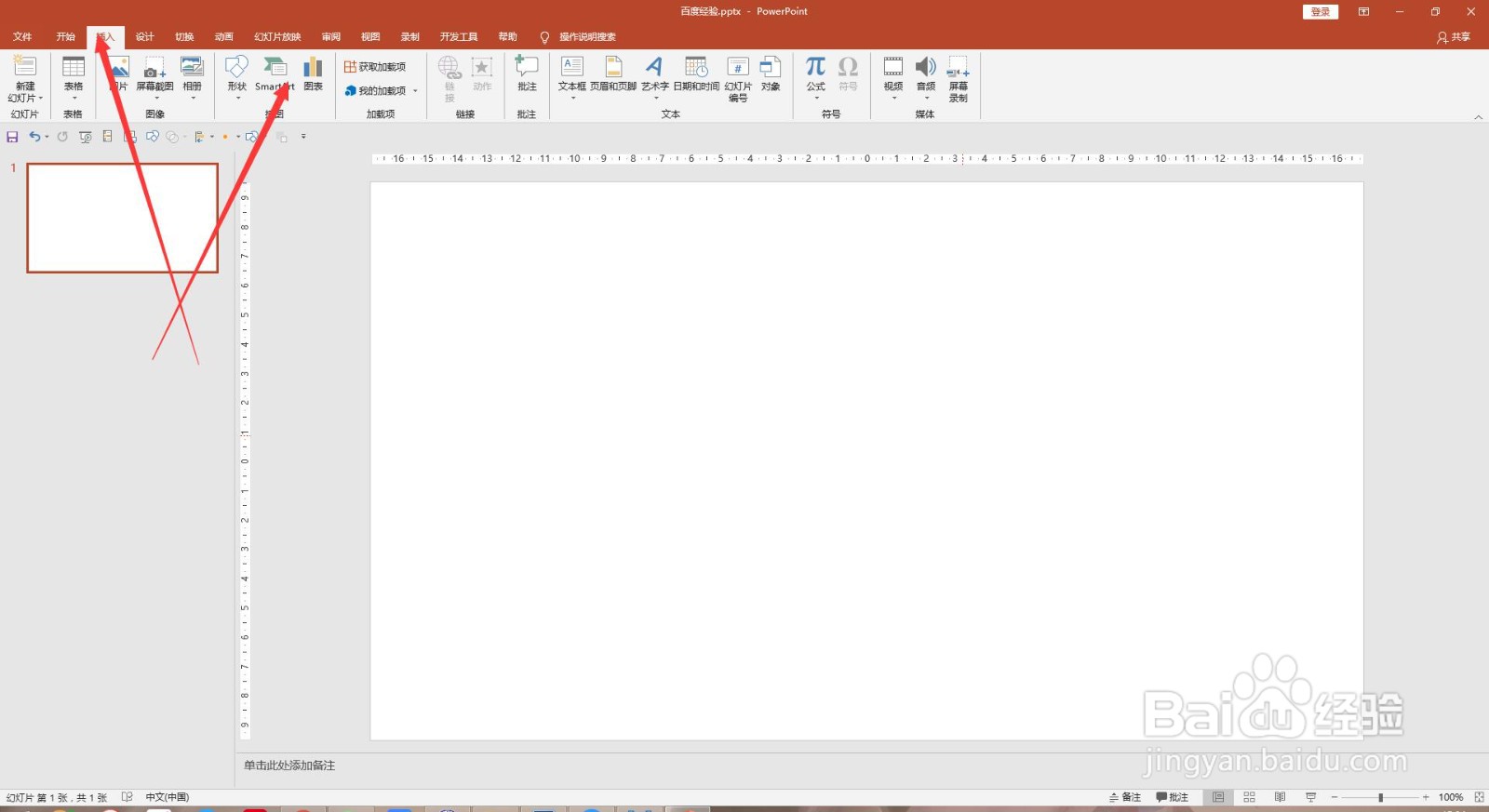Viewport: 1489px width, 812px height.
Task: Insert 日期和时间 date and time
Action: pyautogui.click(x=696, y=73)
